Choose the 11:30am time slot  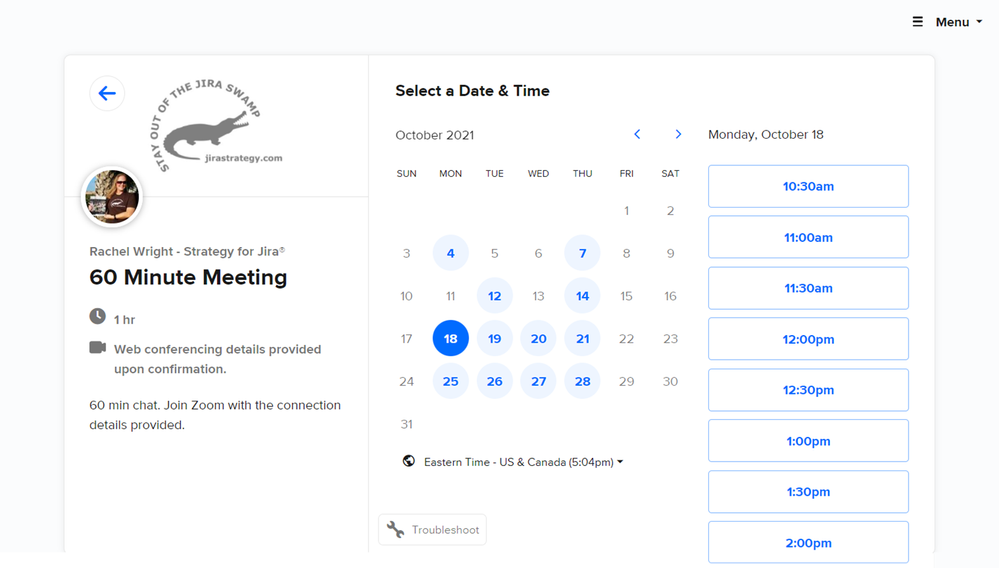[809, 288]
